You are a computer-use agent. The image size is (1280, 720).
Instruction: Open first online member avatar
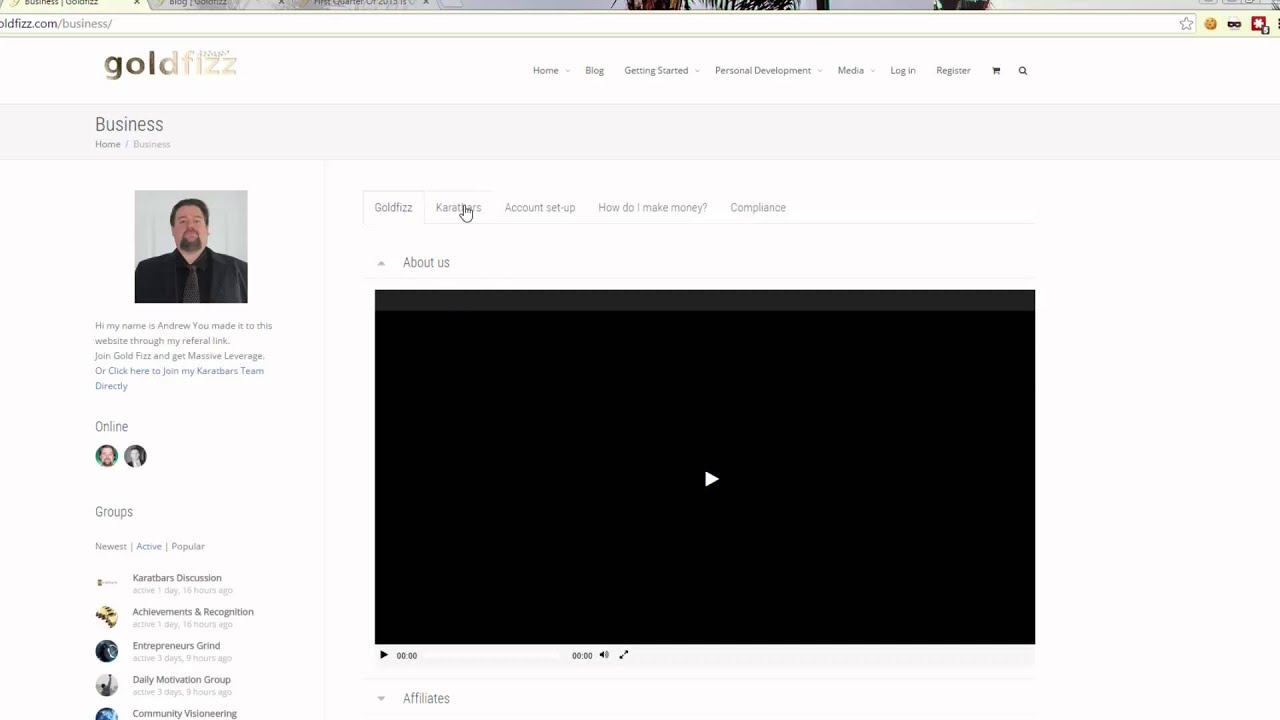point(107,456)
